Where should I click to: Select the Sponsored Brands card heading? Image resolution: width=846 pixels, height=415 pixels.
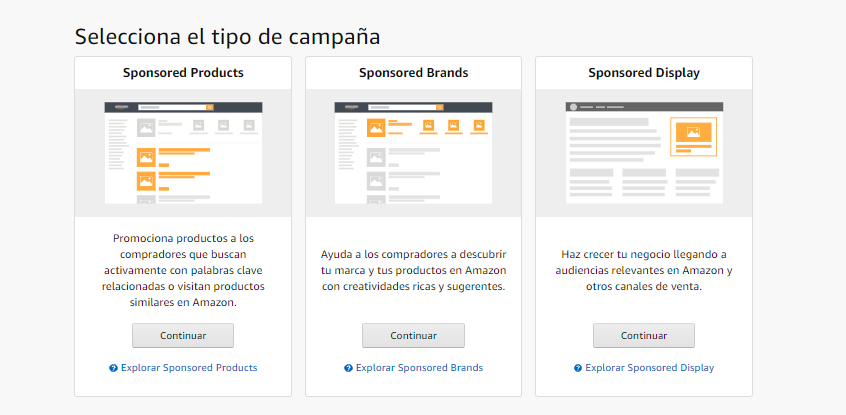pyautogui.click(x=413, y=73)
